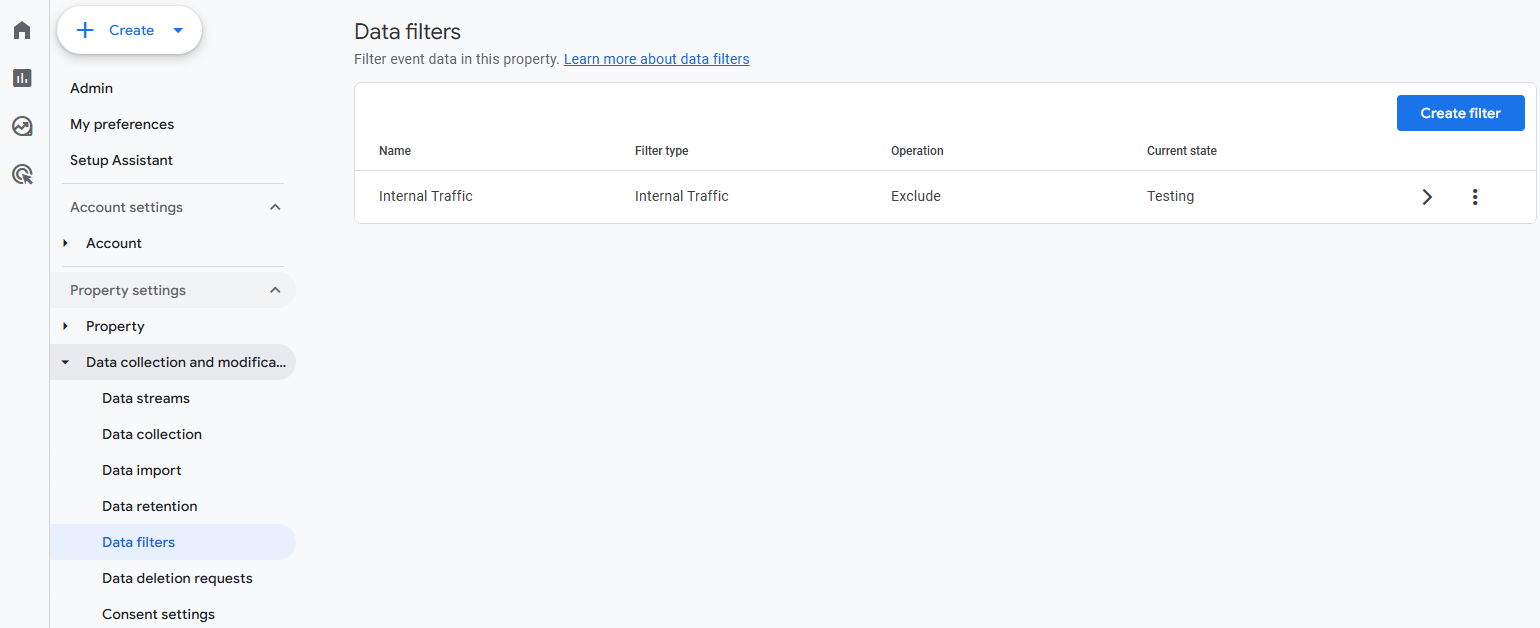
Task: Click the Internal Traffic filter type cell
Action: point(681,196)
